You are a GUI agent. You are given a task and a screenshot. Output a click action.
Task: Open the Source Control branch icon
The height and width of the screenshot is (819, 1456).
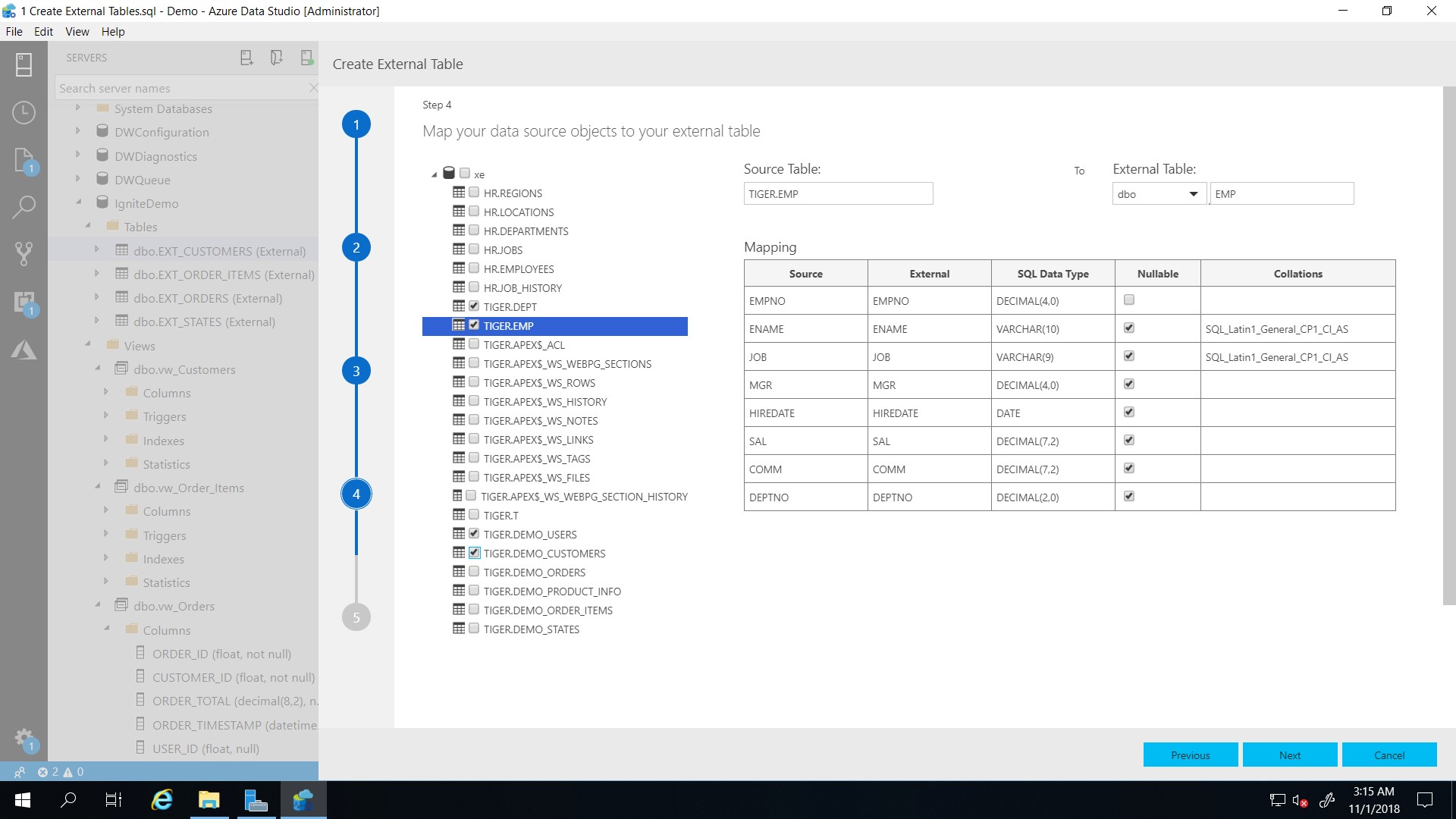tap(24, 253)
